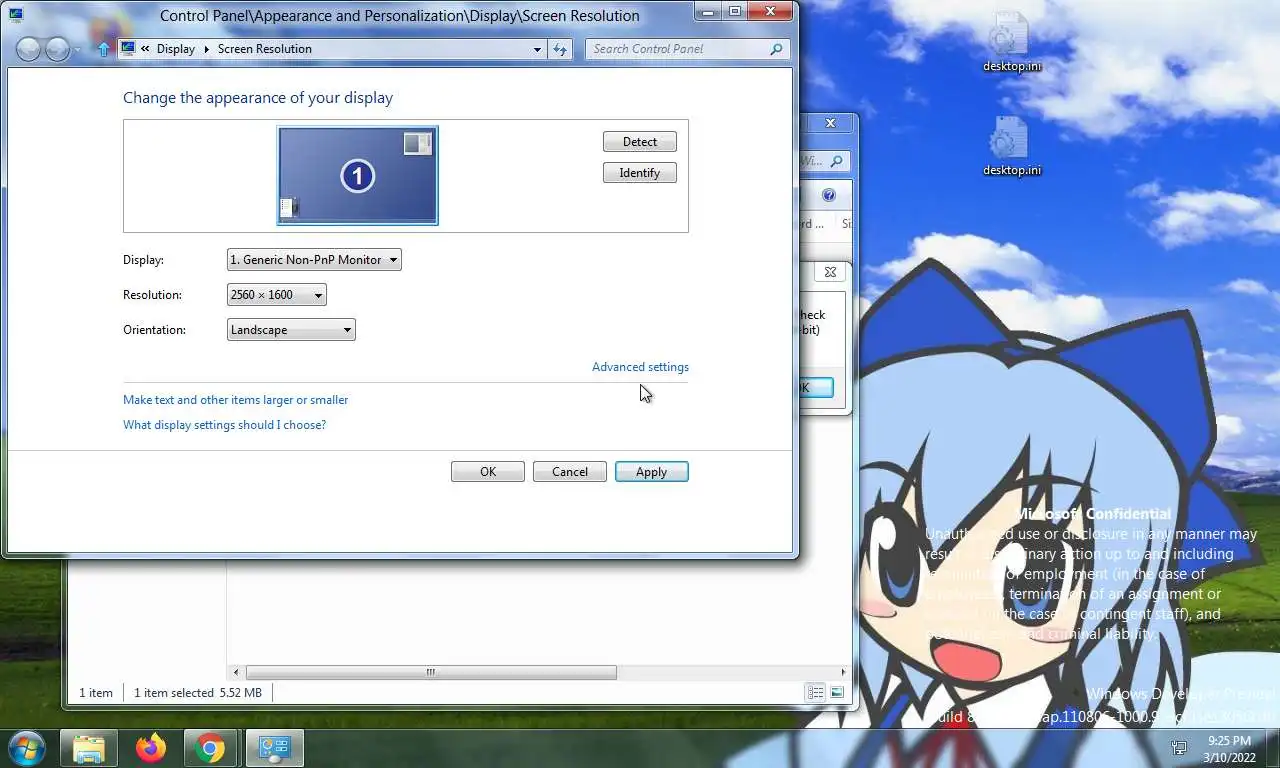Click the blue Up arrow icon
The width and height of the screenshot is (1280, 768).
104,49
